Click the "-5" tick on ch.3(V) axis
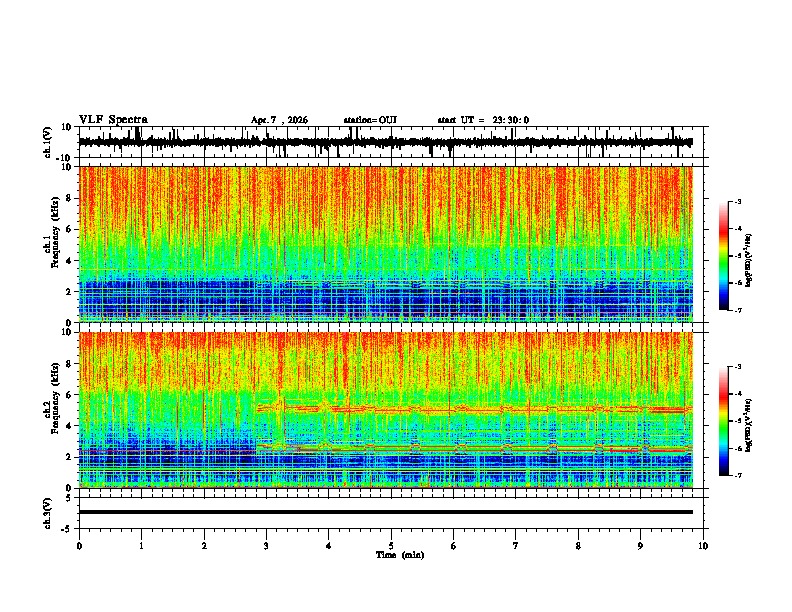The width and height of the screenshot is (792, 612). point(67,529)
